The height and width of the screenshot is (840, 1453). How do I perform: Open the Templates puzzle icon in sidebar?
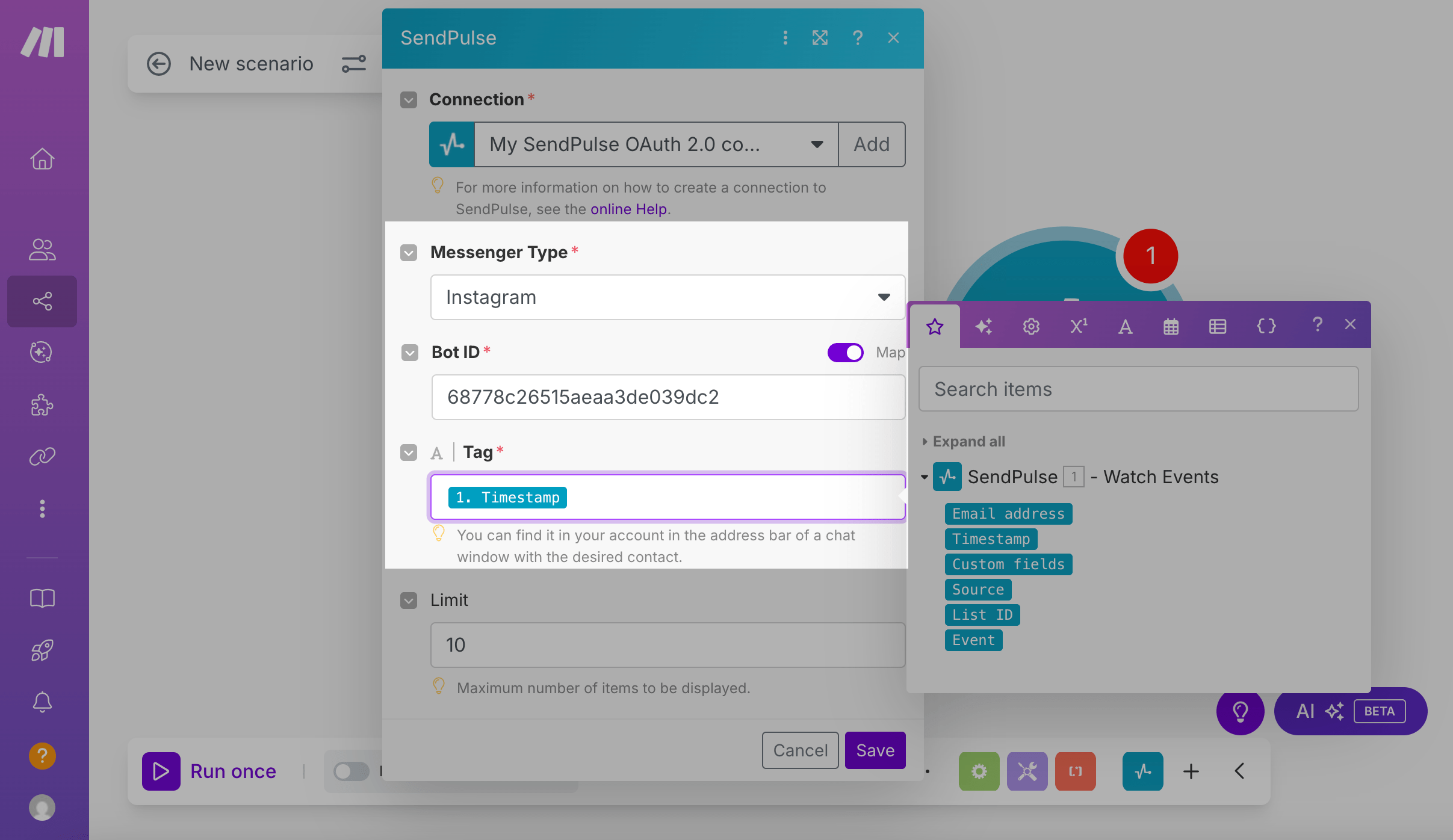point(42,405)
